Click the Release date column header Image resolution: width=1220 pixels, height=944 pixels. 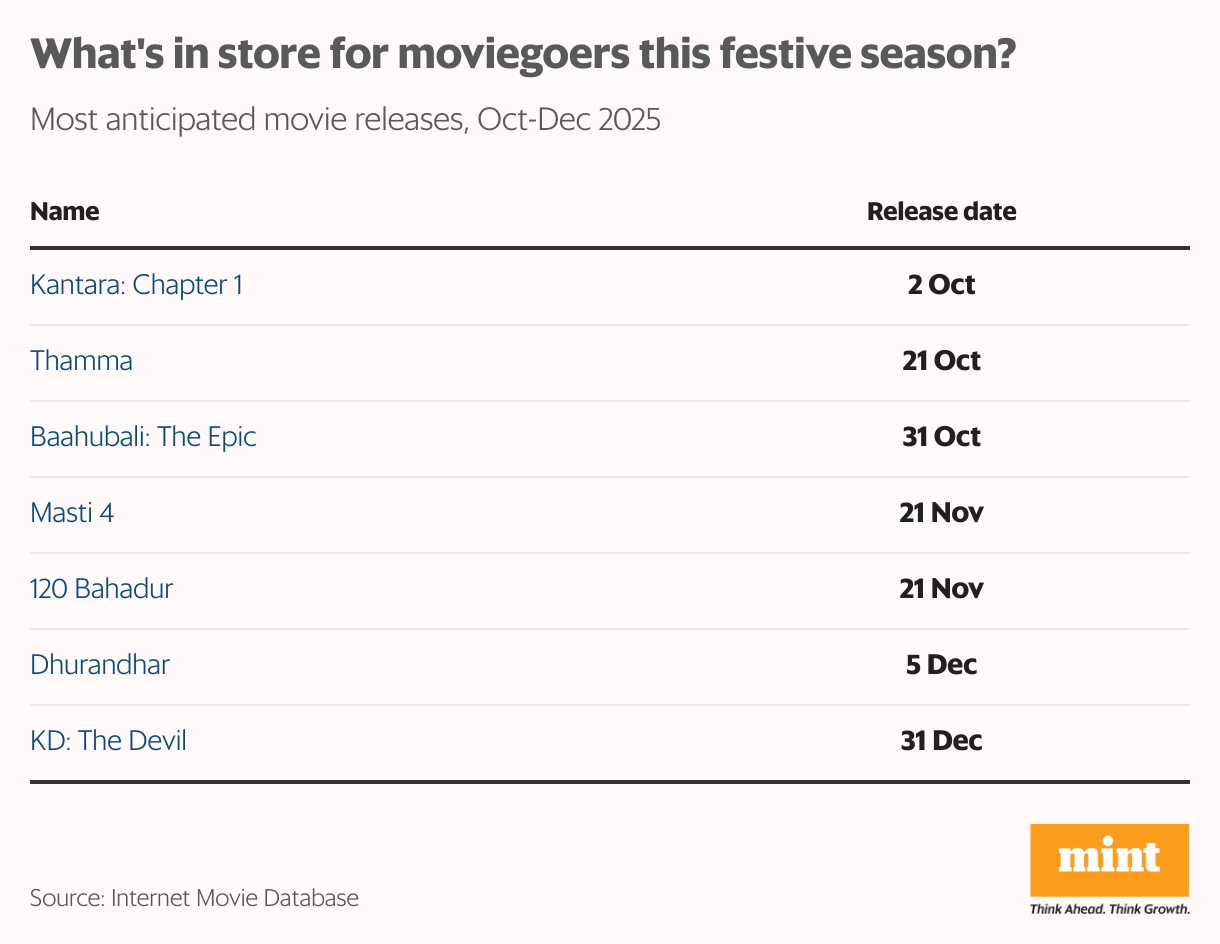[941, 212]
